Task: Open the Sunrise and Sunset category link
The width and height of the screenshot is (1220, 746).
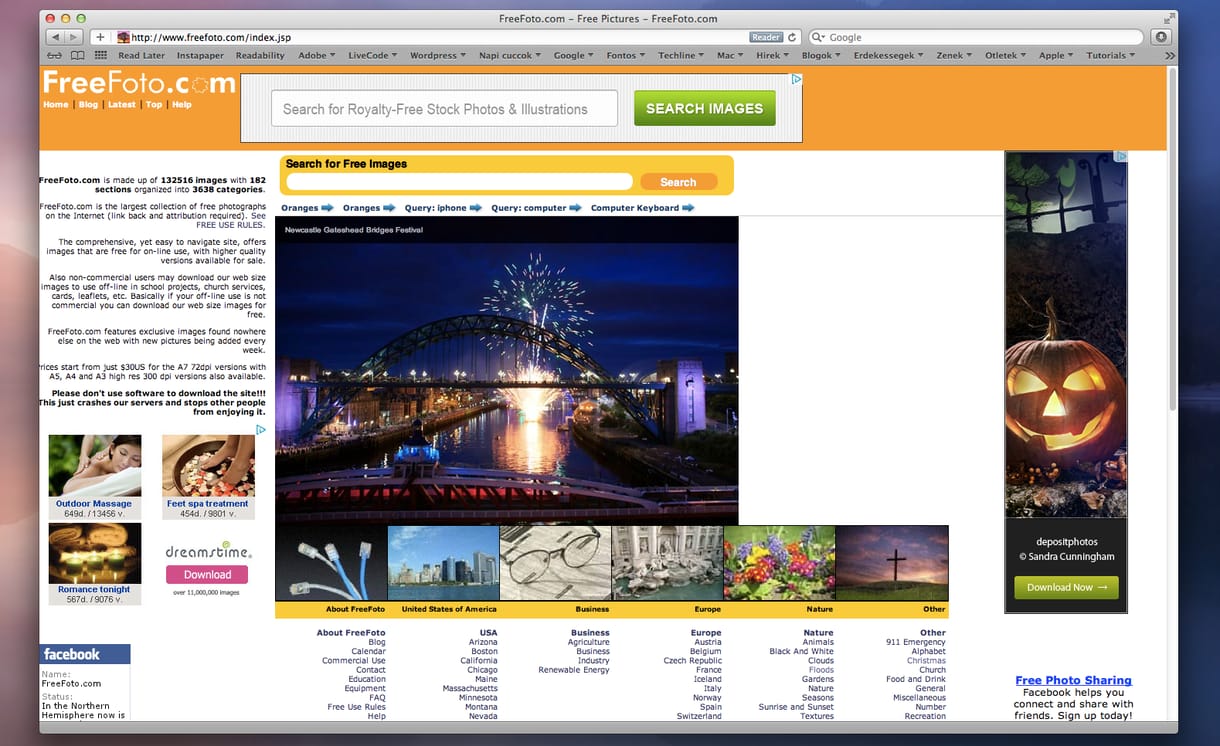Action: point(796,707)
